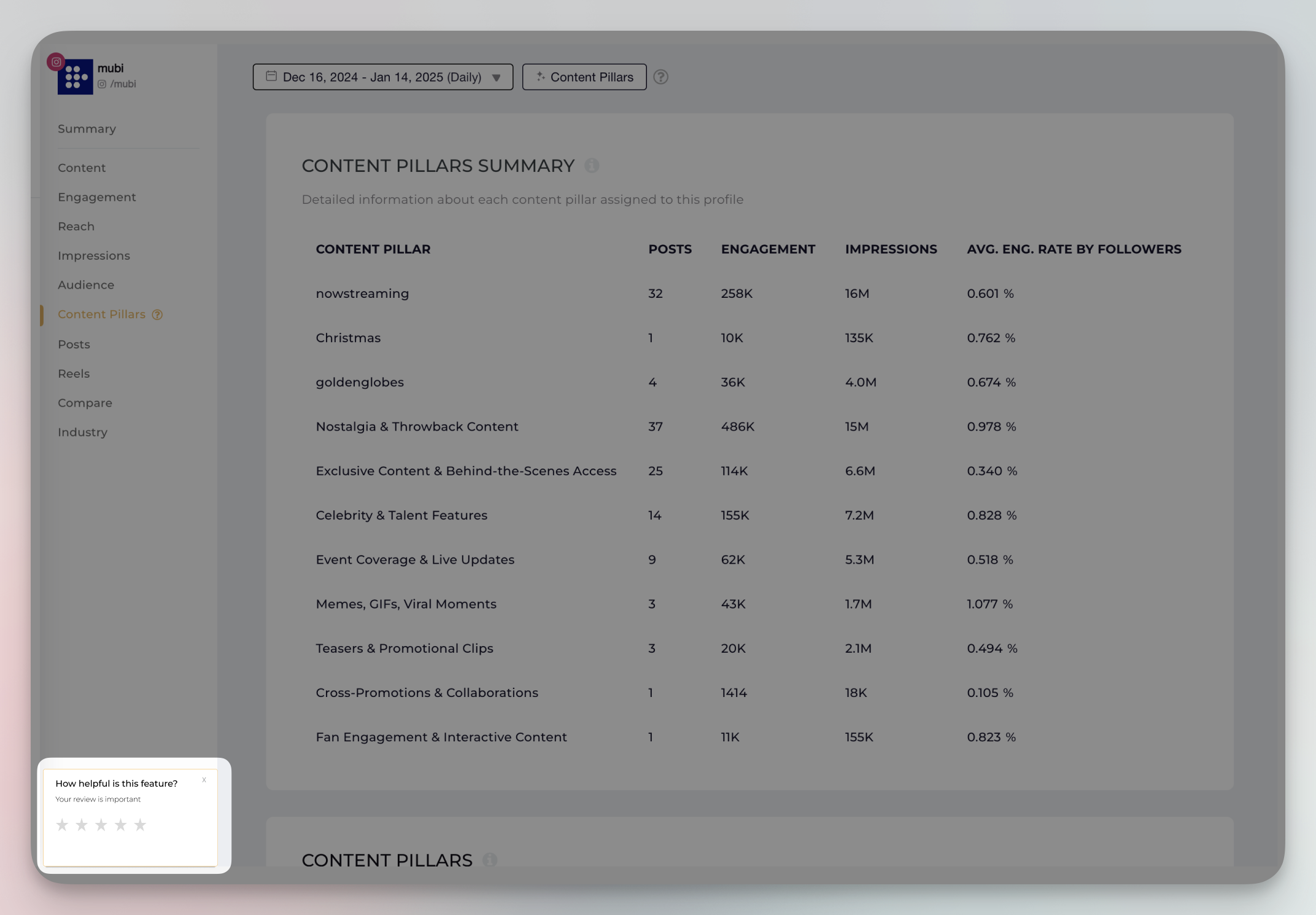This screenshot has width=1316, height=915.
Task: Close the feedback popup with X
Action: pyautogui.click(x=204, y=780)
